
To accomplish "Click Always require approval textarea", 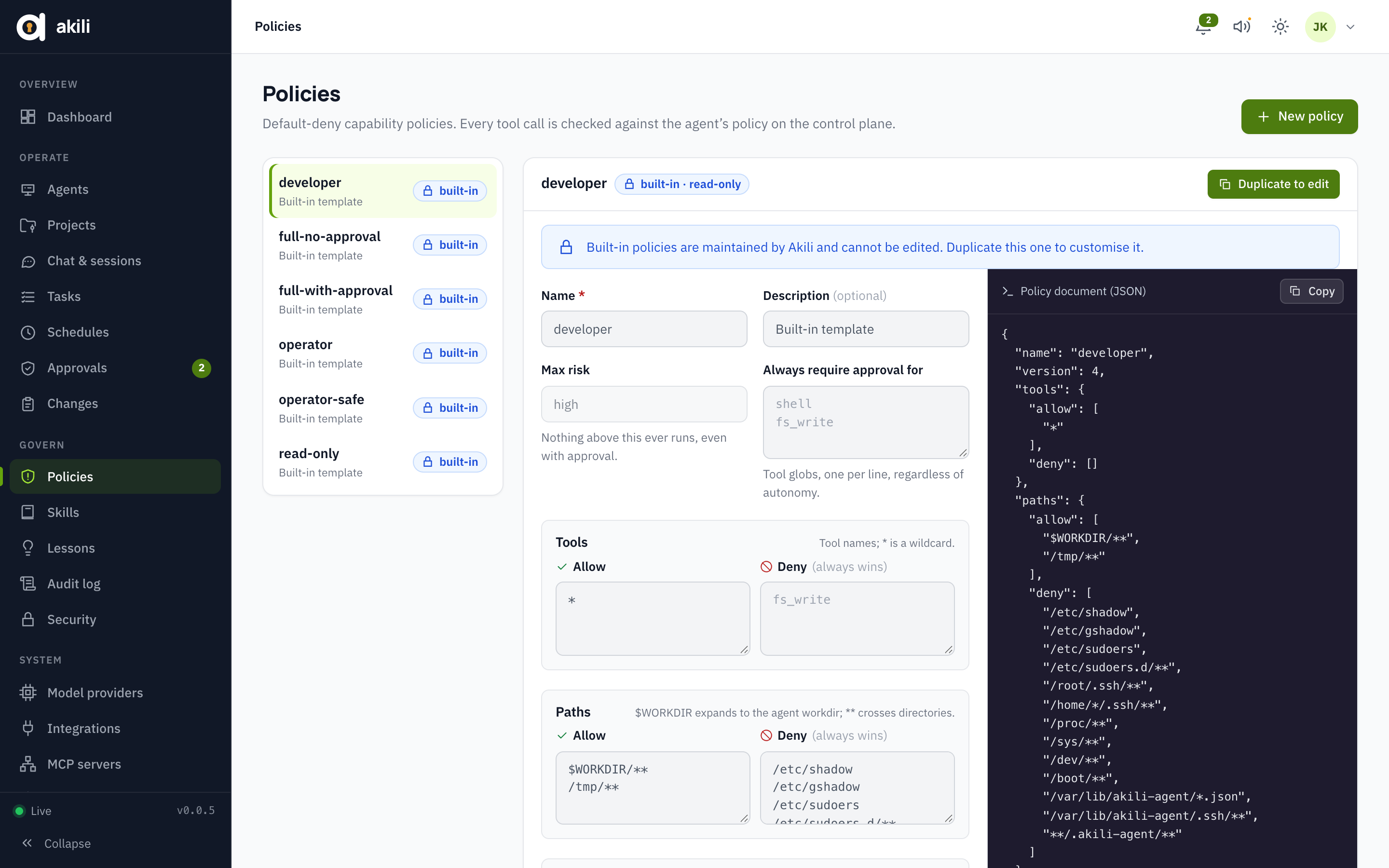I will [x=866, y=422].
